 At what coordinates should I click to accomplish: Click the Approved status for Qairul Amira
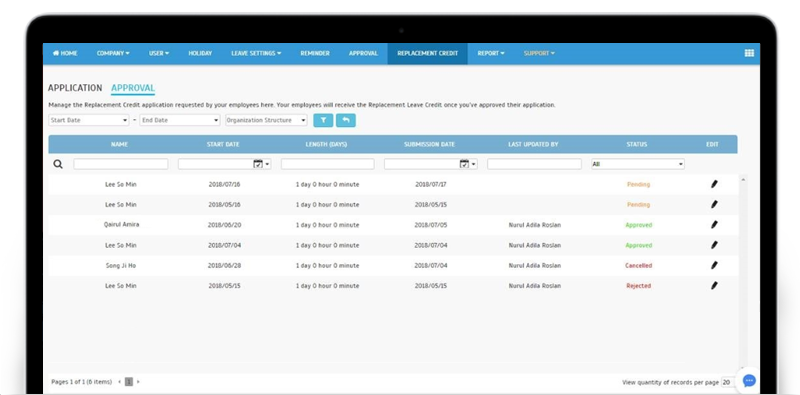[x=639, y=225]
